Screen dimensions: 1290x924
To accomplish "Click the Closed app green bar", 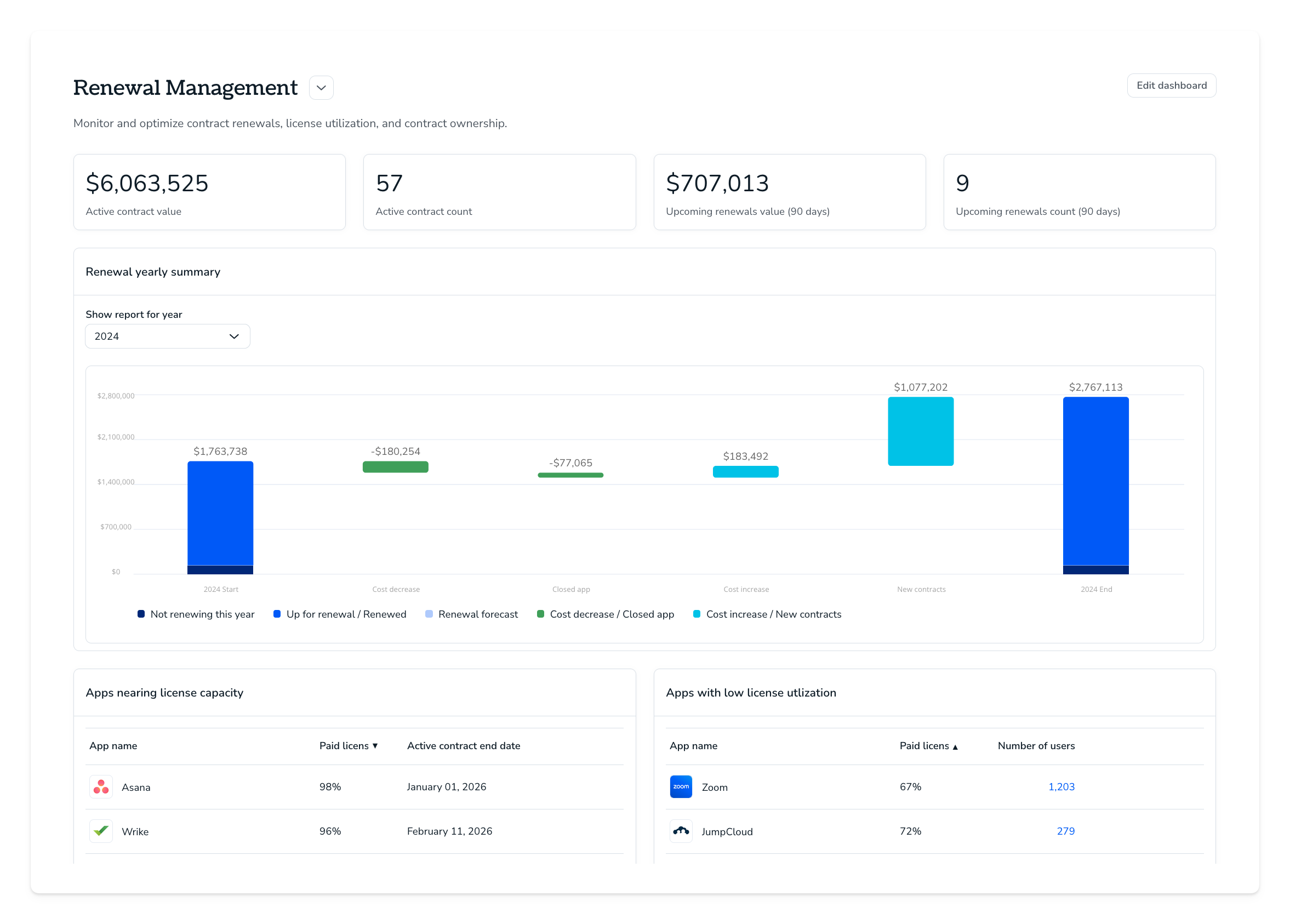I will pyautogui.click(x=570, y=475).
